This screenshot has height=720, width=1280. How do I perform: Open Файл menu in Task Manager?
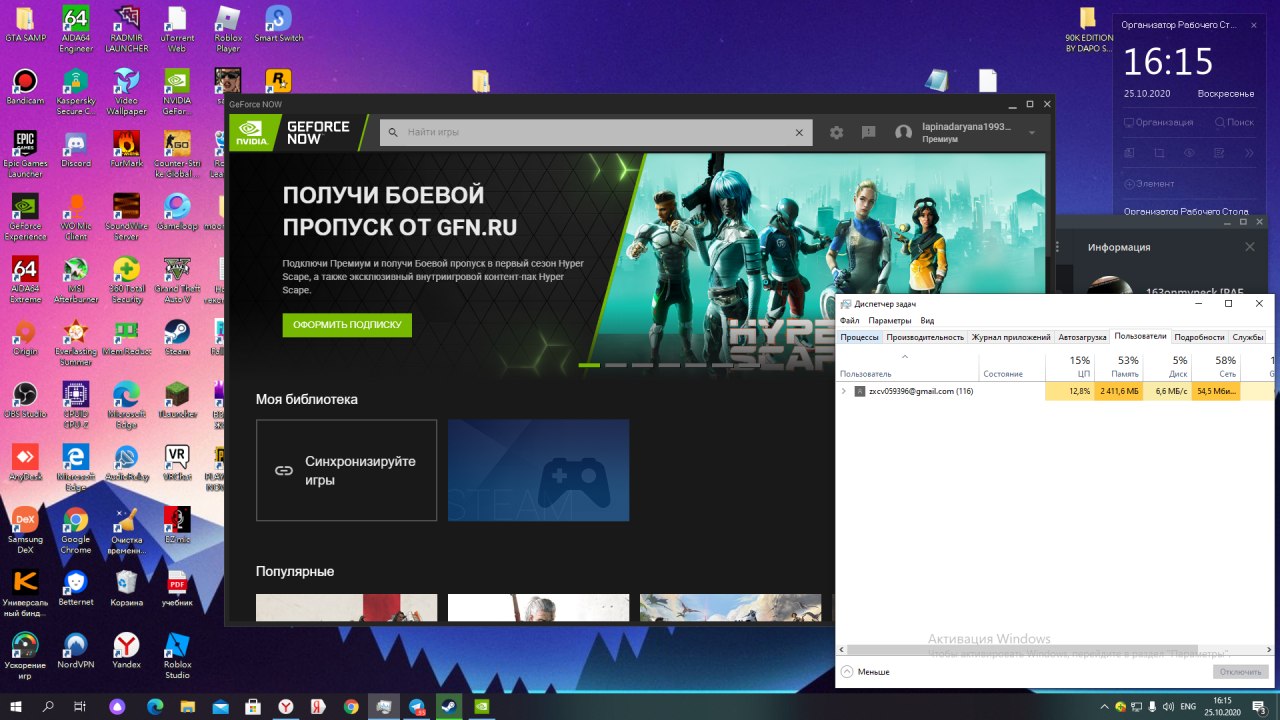point(849,321)
